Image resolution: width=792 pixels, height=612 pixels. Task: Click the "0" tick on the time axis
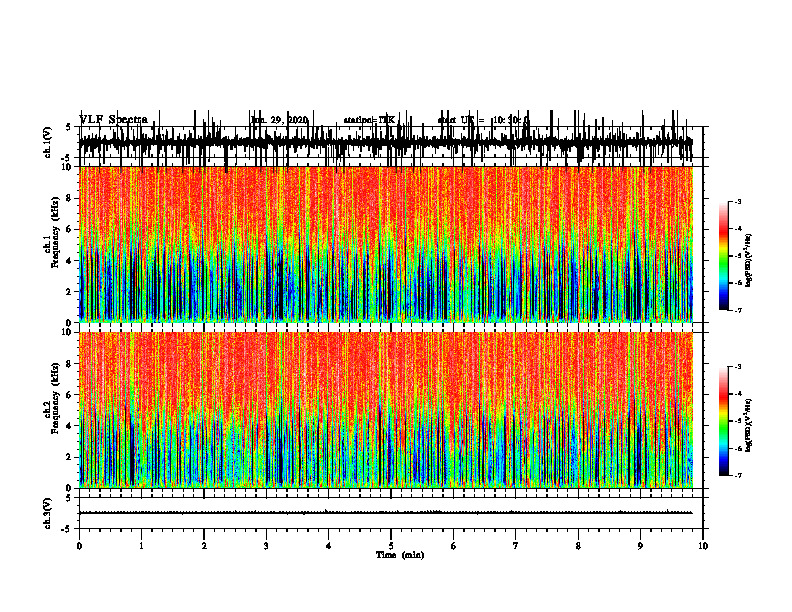(79, 546)
